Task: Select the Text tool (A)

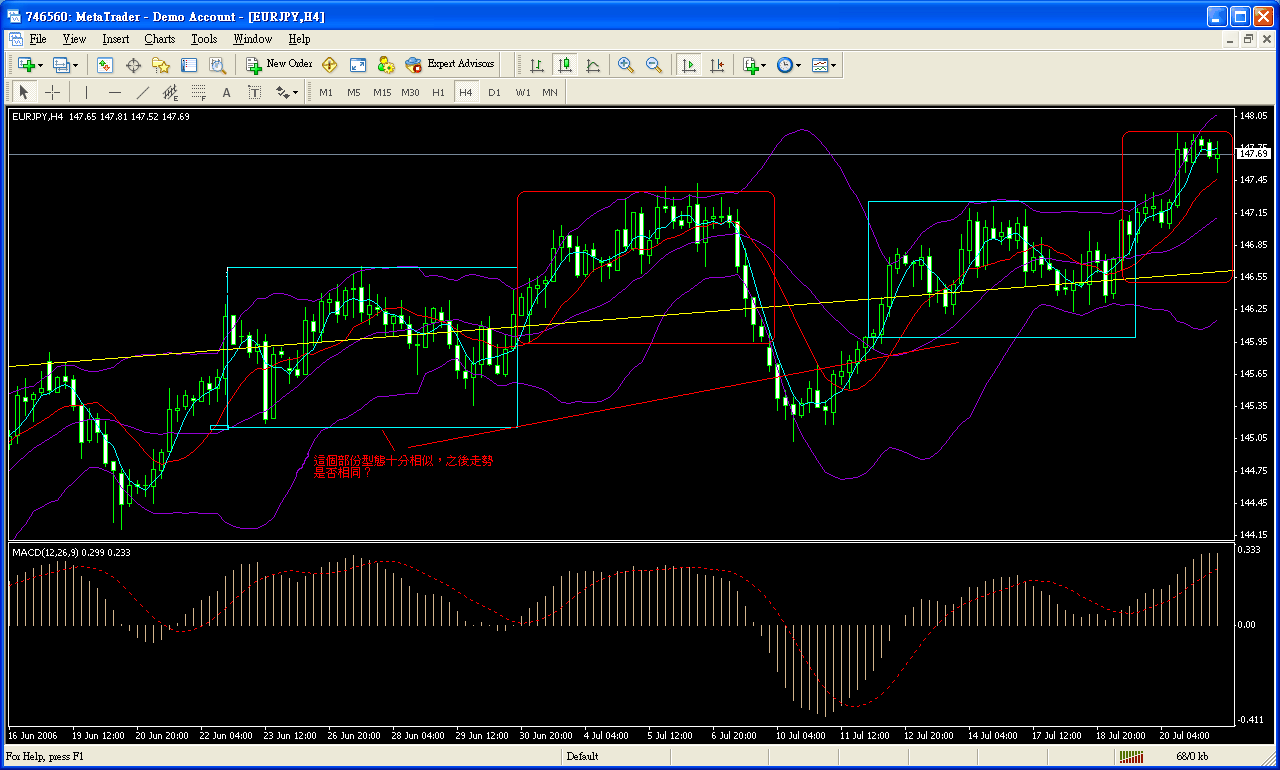Action: pyautogui.click(x=227, y=92)
